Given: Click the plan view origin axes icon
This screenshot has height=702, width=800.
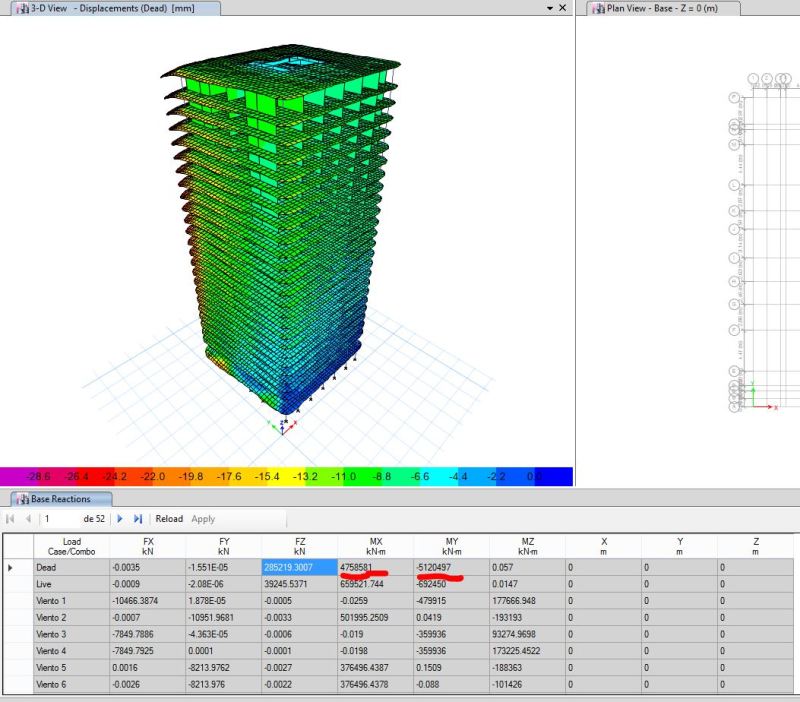Looking at the screenshot, I should pos(762,396).
